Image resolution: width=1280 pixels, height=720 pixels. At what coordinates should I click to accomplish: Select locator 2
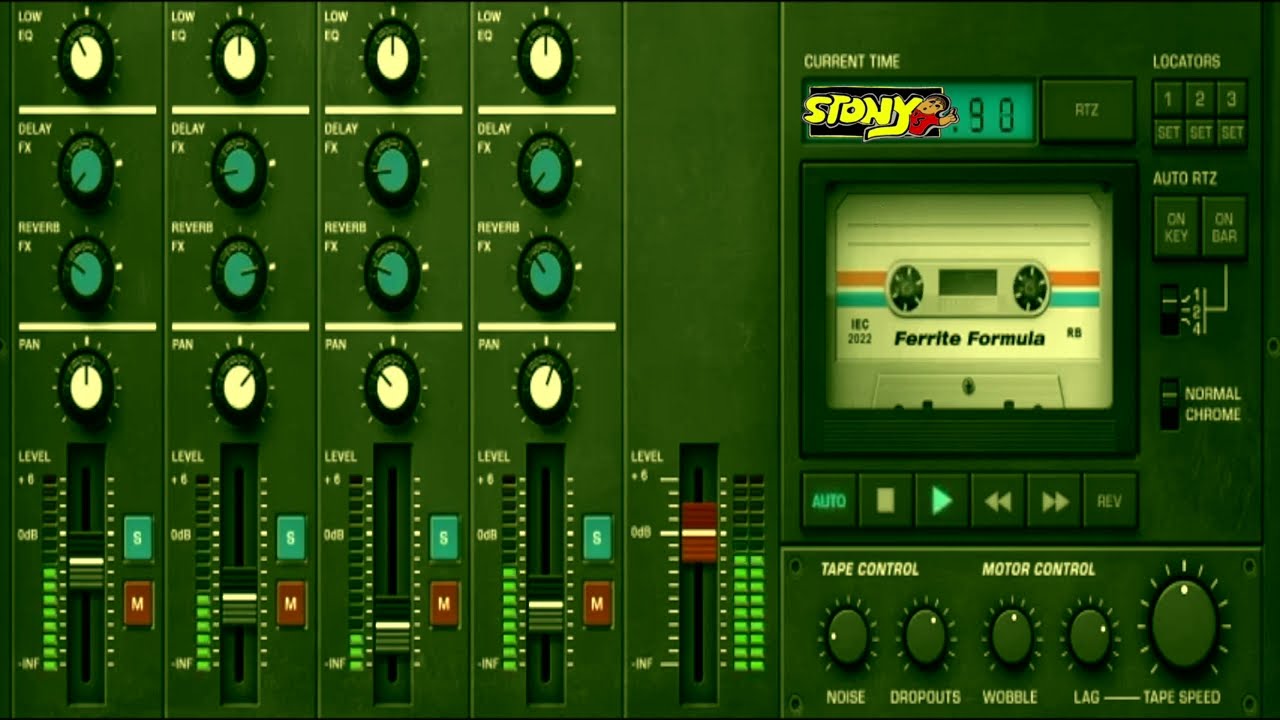coord(1200,100)
